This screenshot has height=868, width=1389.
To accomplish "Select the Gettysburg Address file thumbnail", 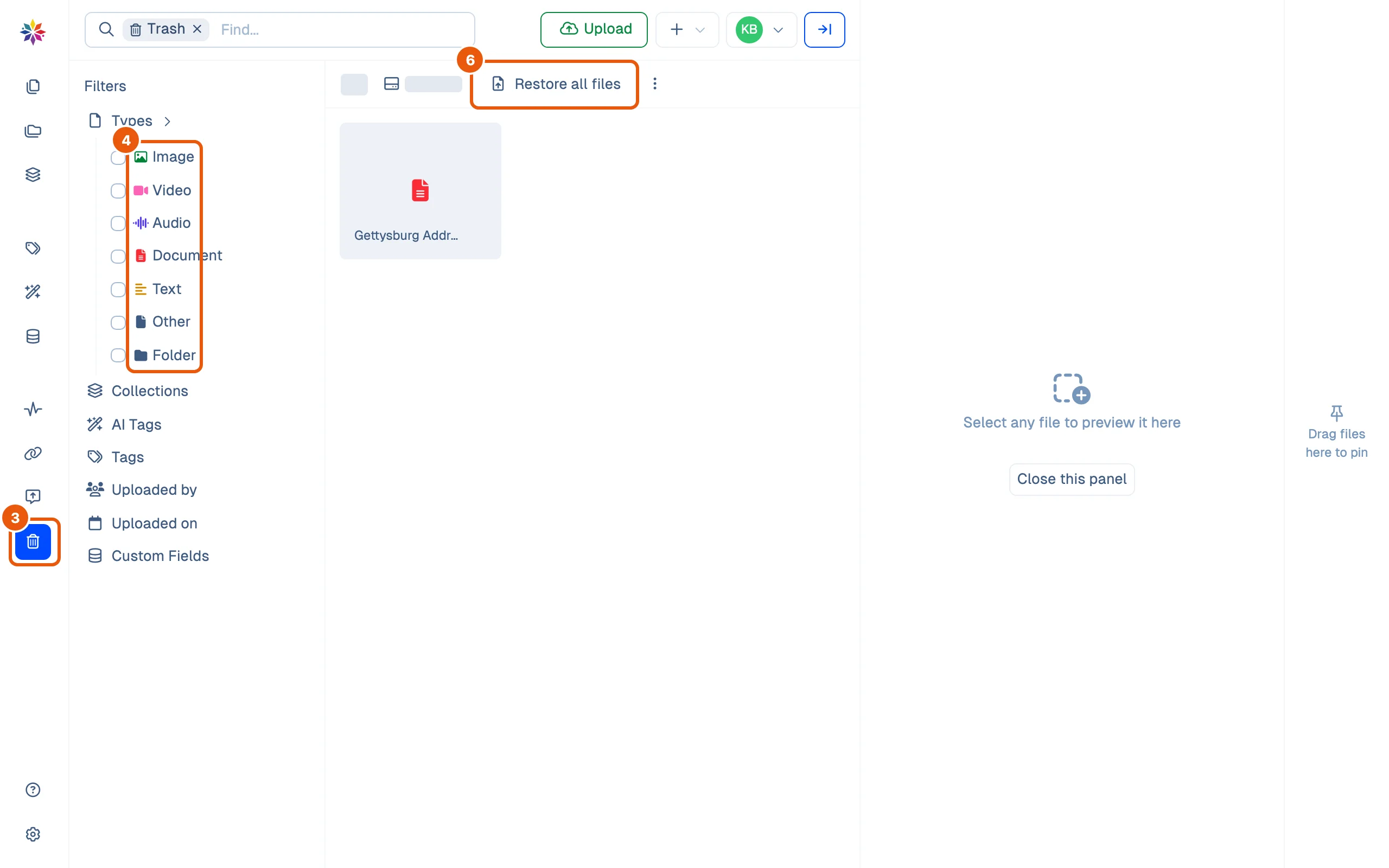I will [420, 190].
